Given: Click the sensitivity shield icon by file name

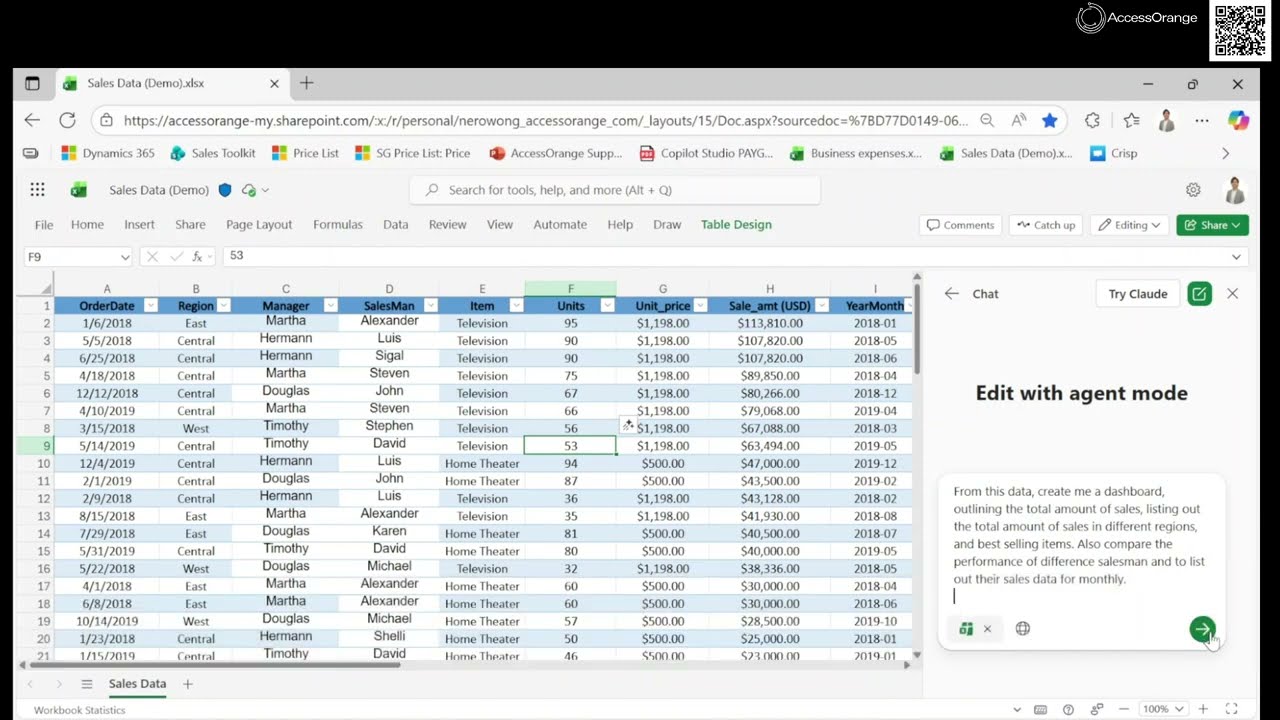Looking at the screenshot, I should [x=225, y=190].
